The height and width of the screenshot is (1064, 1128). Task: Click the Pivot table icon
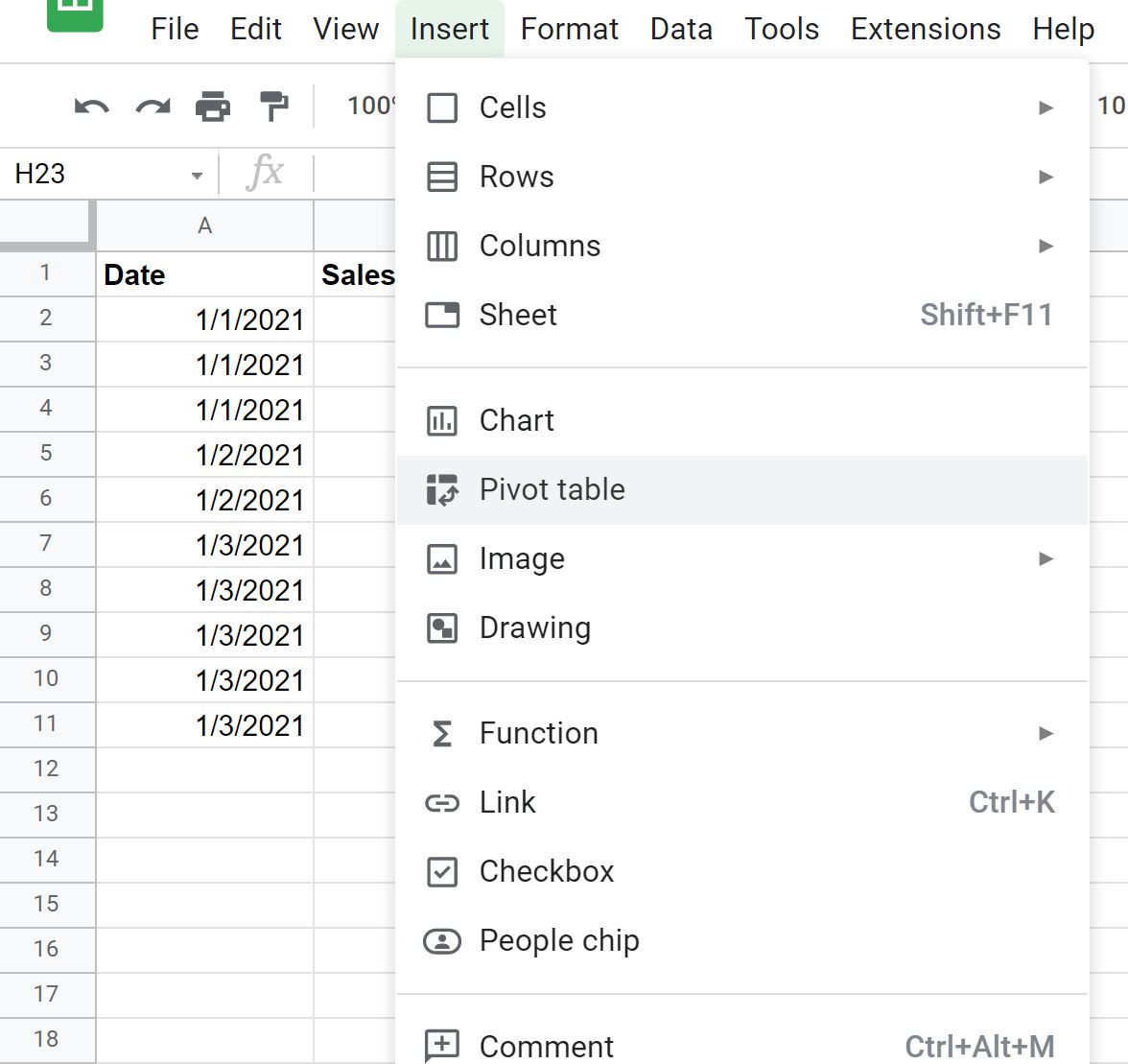tap(441, 490)
